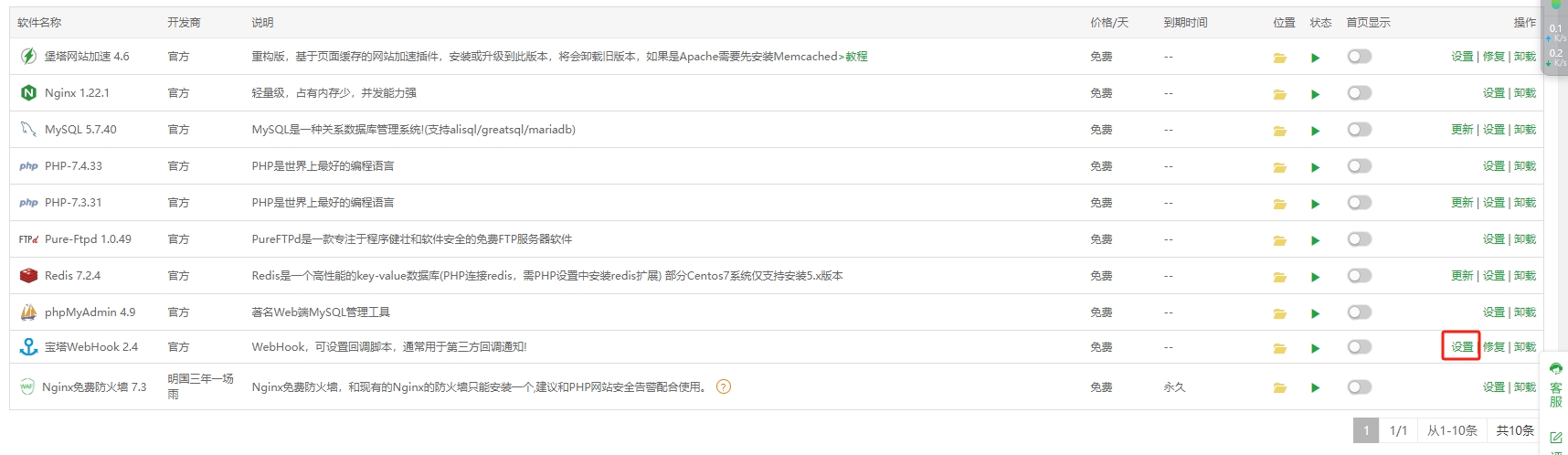This screenshot has width=1568, height=455.
Task: Click the WebHook anchor icon
Action: [28, 346]
